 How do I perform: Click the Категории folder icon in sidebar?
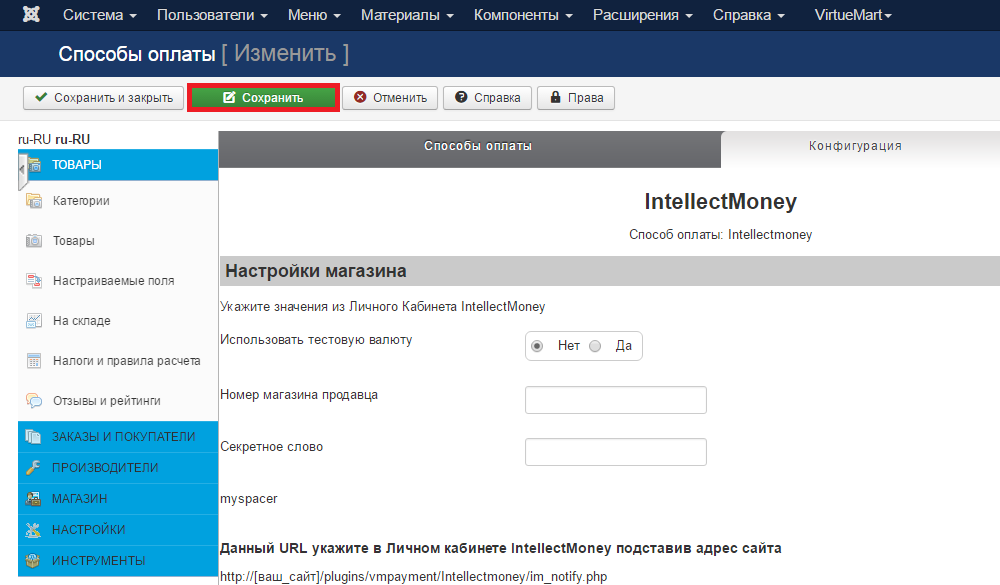pyautogui.click(x=34, y=201)
